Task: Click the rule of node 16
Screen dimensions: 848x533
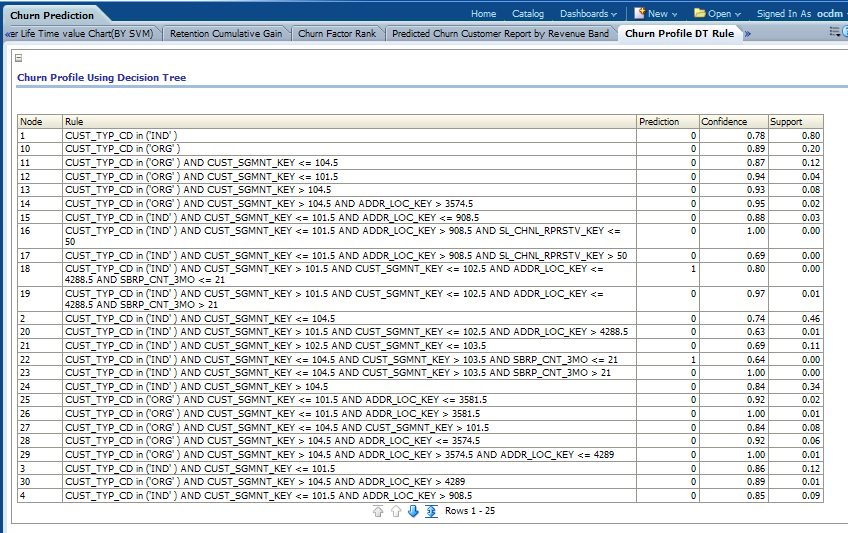Action: (349, 236)
